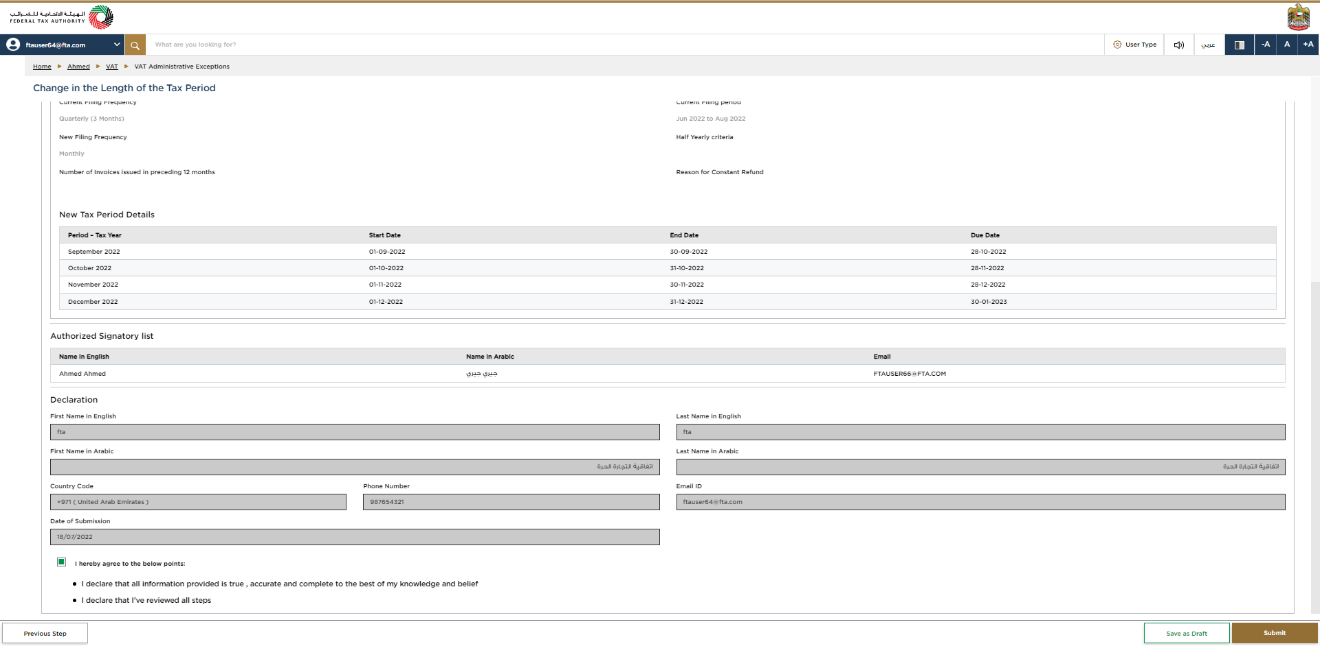Viewport: 1320px width, 646px height.
Task: Click the Email ID field
Action: [x=981, y=502]
